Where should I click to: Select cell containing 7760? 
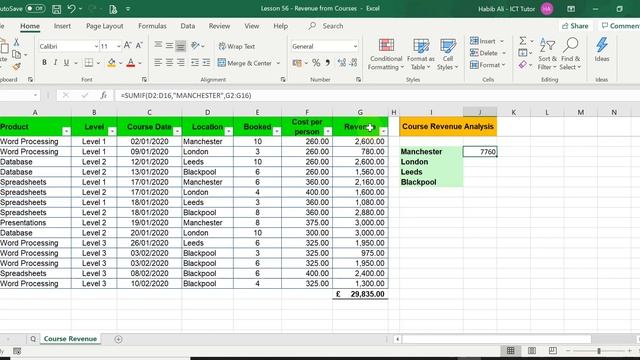(x=480, y=152)
